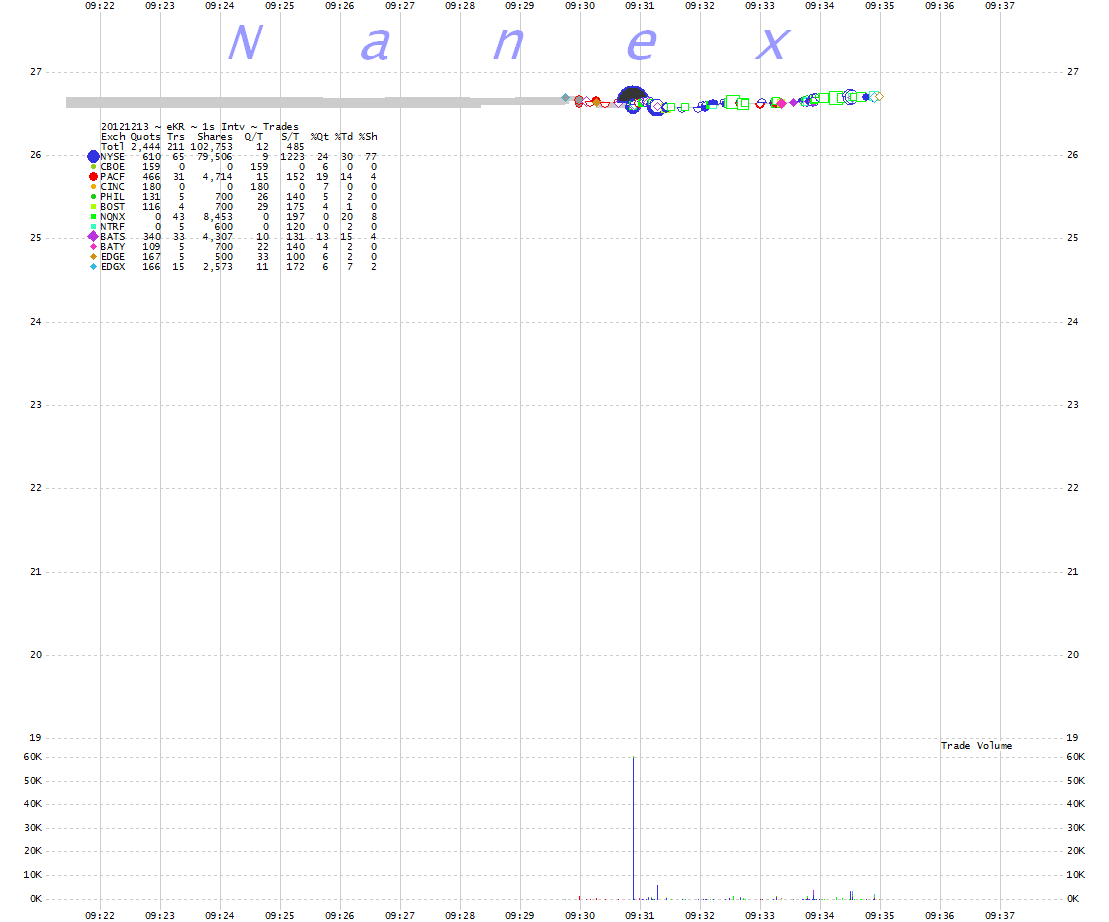
Task: Click the 'PACF' exchange label
Action: pos(112,176)
